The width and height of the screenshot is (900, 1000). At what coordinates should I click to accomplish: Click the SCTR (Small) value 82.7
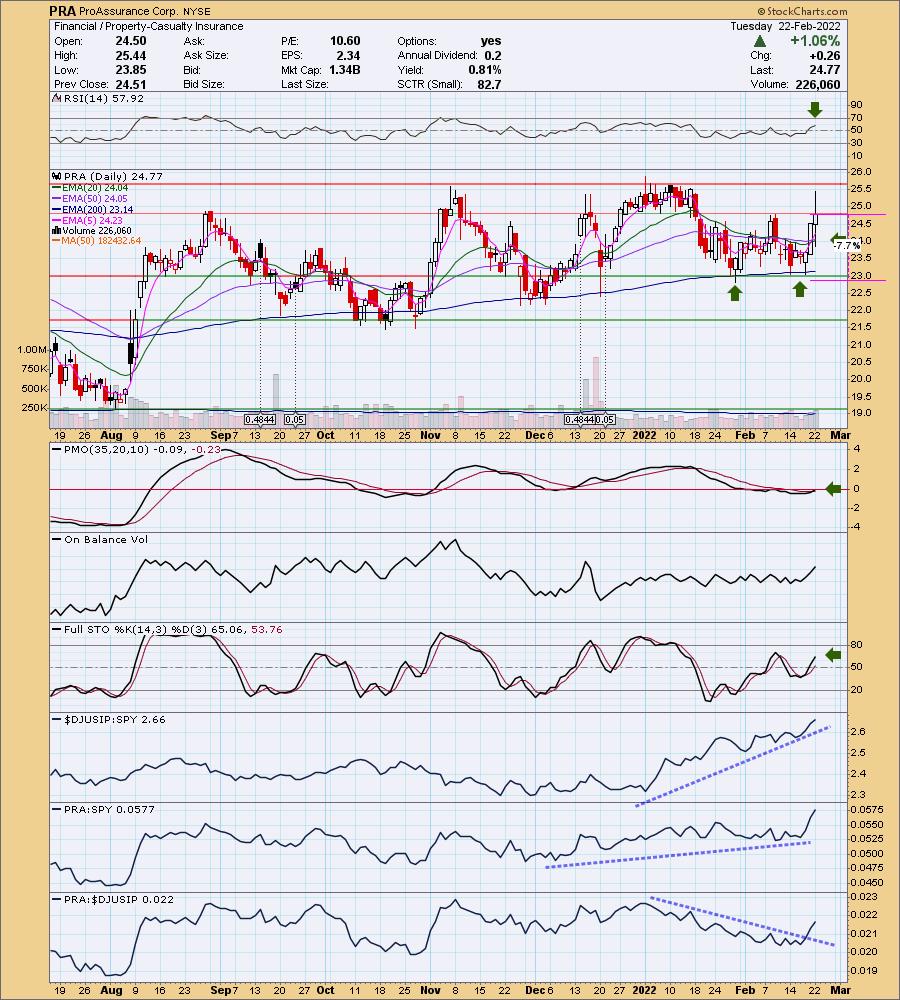click(x=489, y=84)
